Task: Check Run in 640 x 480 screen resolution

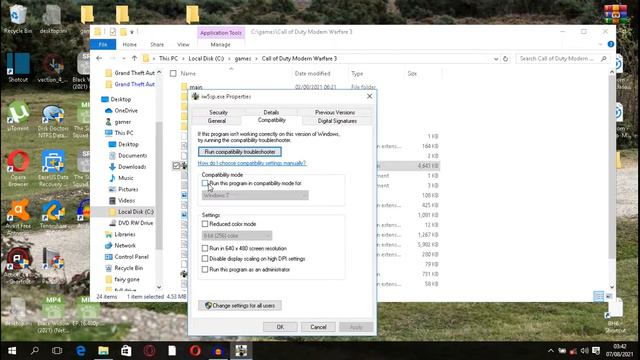Action: (x=205, y=248)
